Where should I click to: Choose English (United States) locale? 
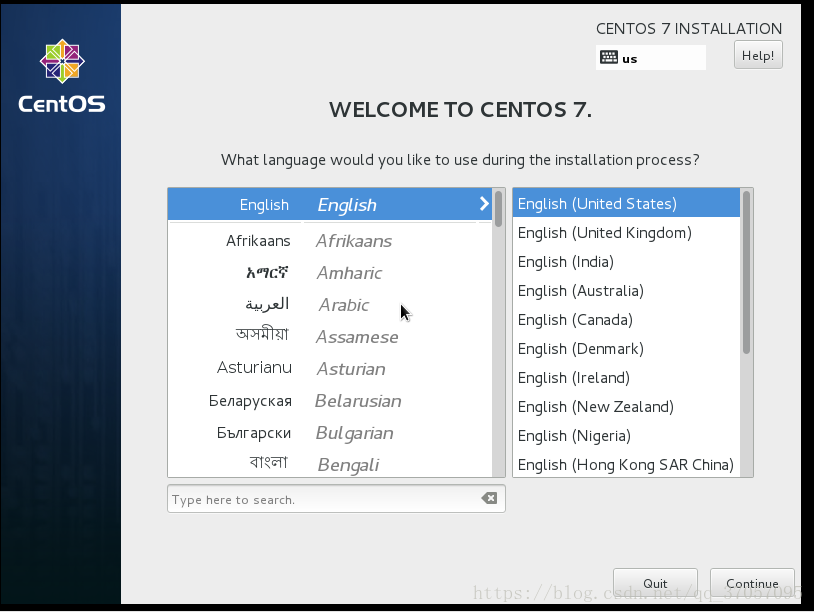626,203
